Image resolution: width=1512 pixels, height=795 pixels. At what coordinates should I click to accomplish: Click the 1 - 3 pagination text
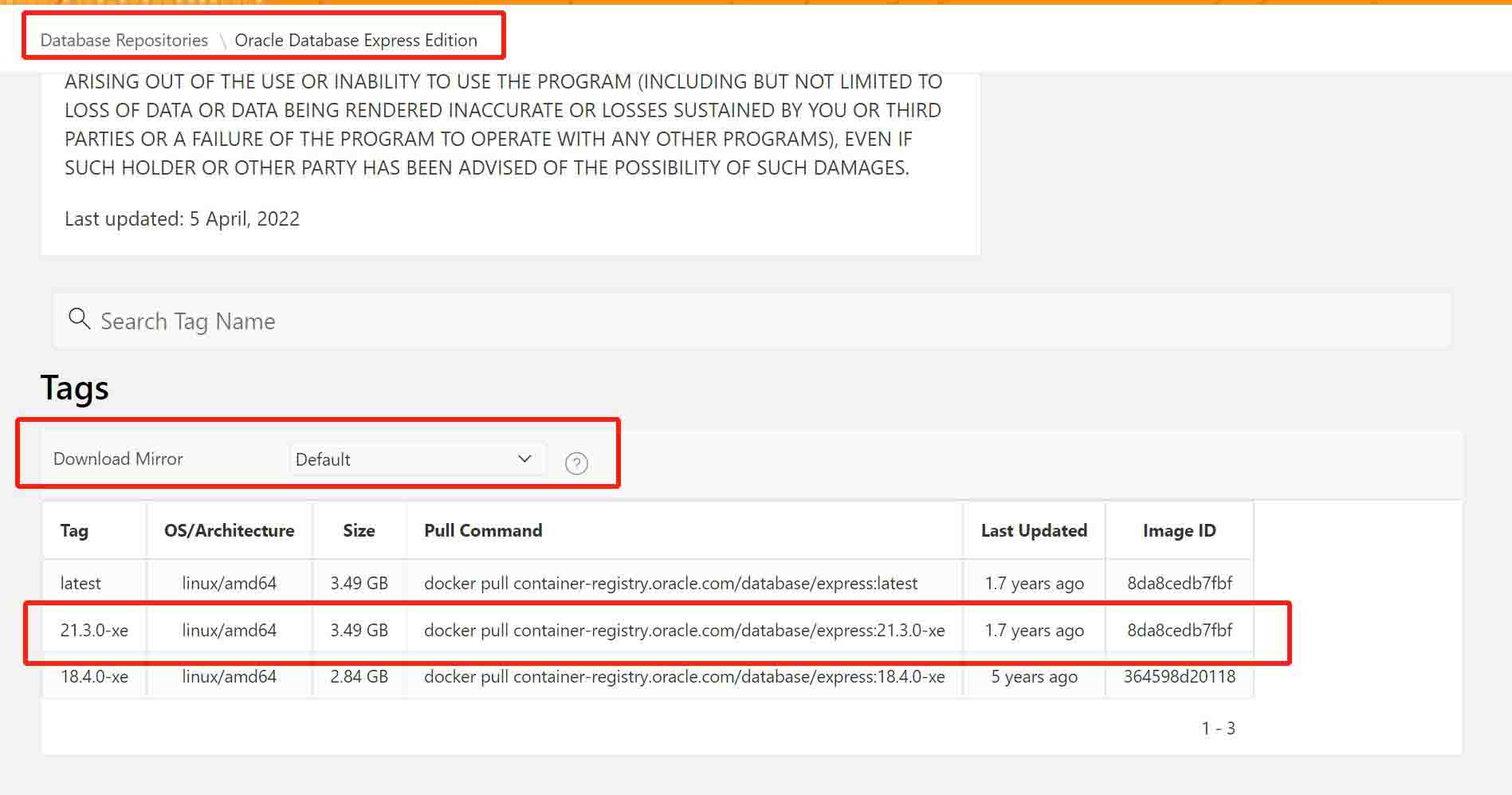(x=1218, y=728)
